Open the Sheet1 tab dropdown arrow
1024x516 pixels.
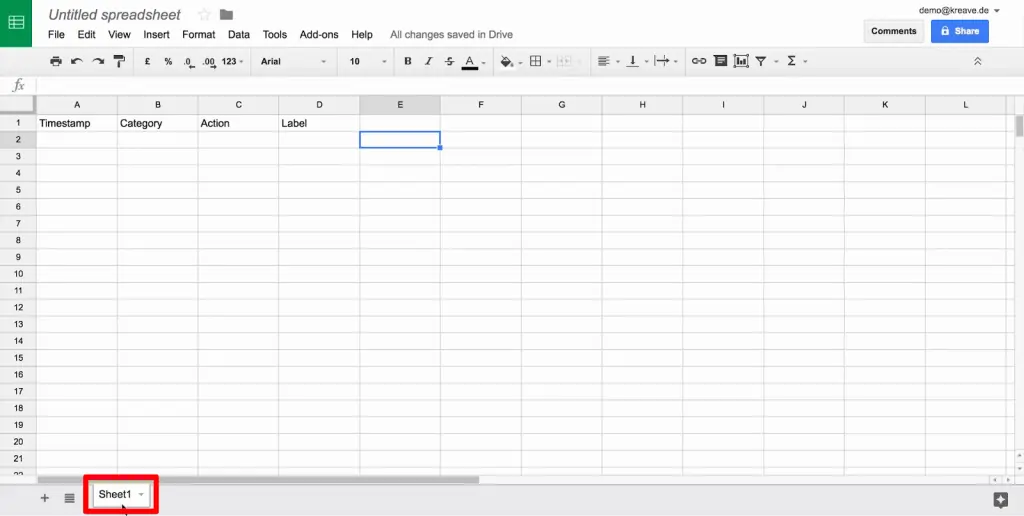[x=141, y=495]
